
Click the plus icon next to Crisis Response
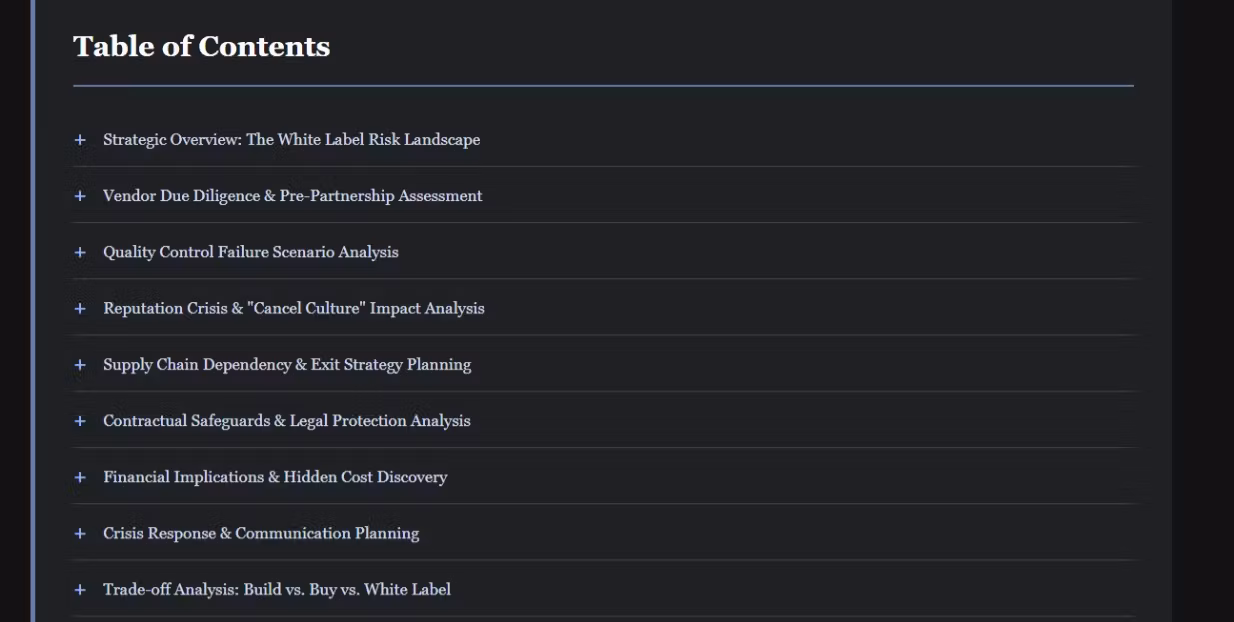coord(80,534)
